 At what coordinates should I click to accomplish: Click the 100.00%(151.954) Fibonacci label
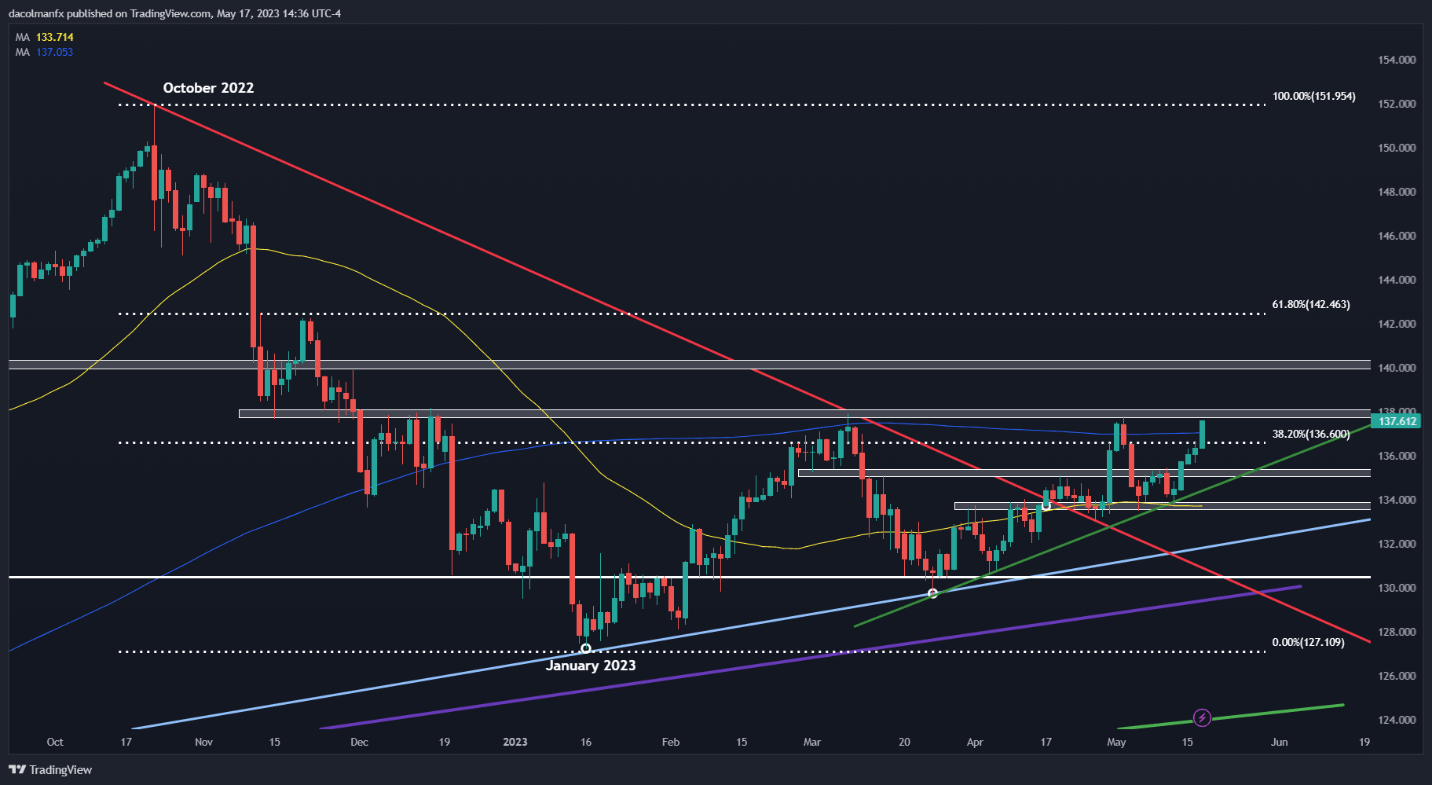pos(1313,96)
